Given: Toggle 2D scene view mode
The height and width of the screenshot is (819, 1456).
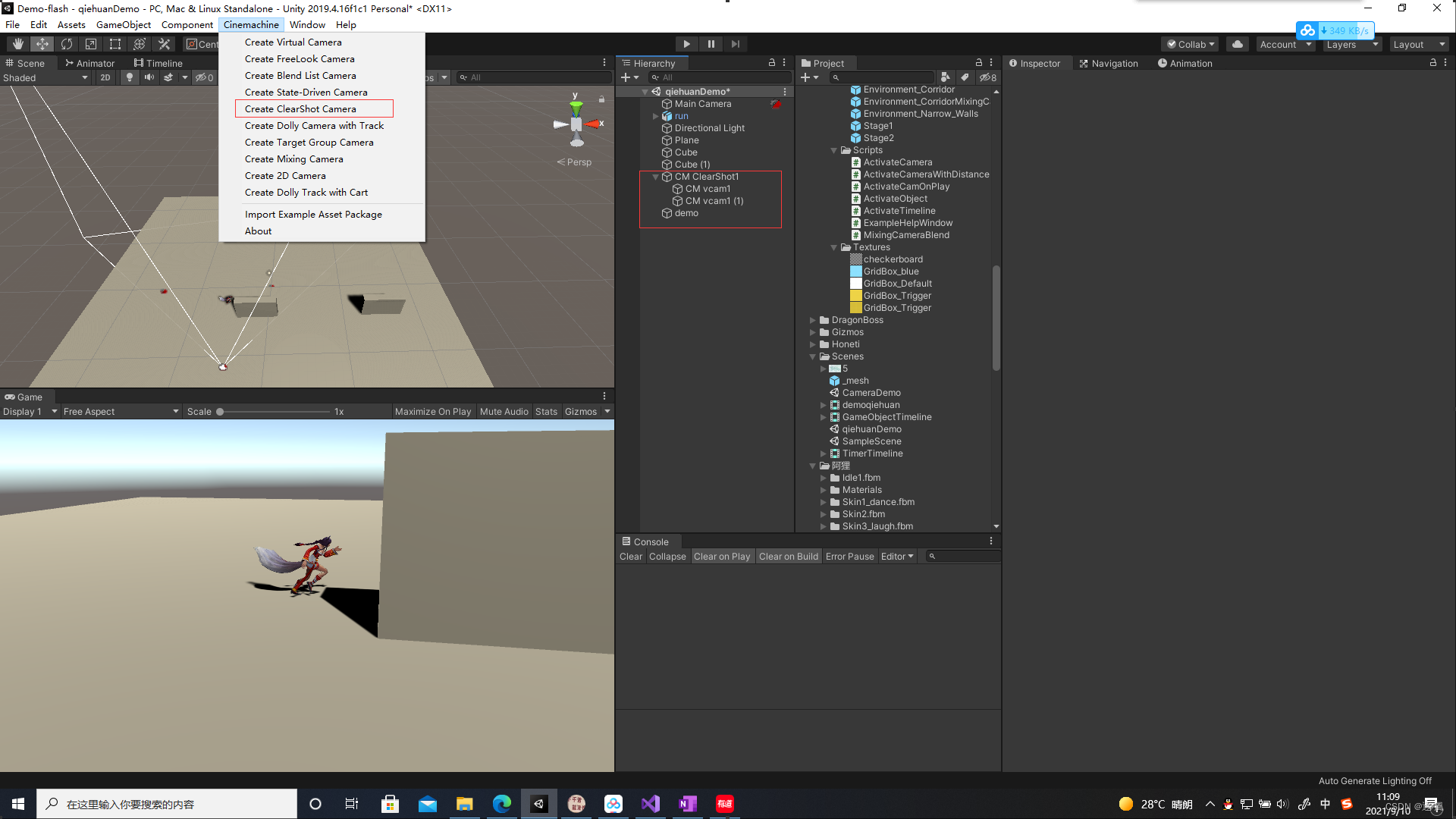Looking at the screenshot, I should [x=105, y=77].
